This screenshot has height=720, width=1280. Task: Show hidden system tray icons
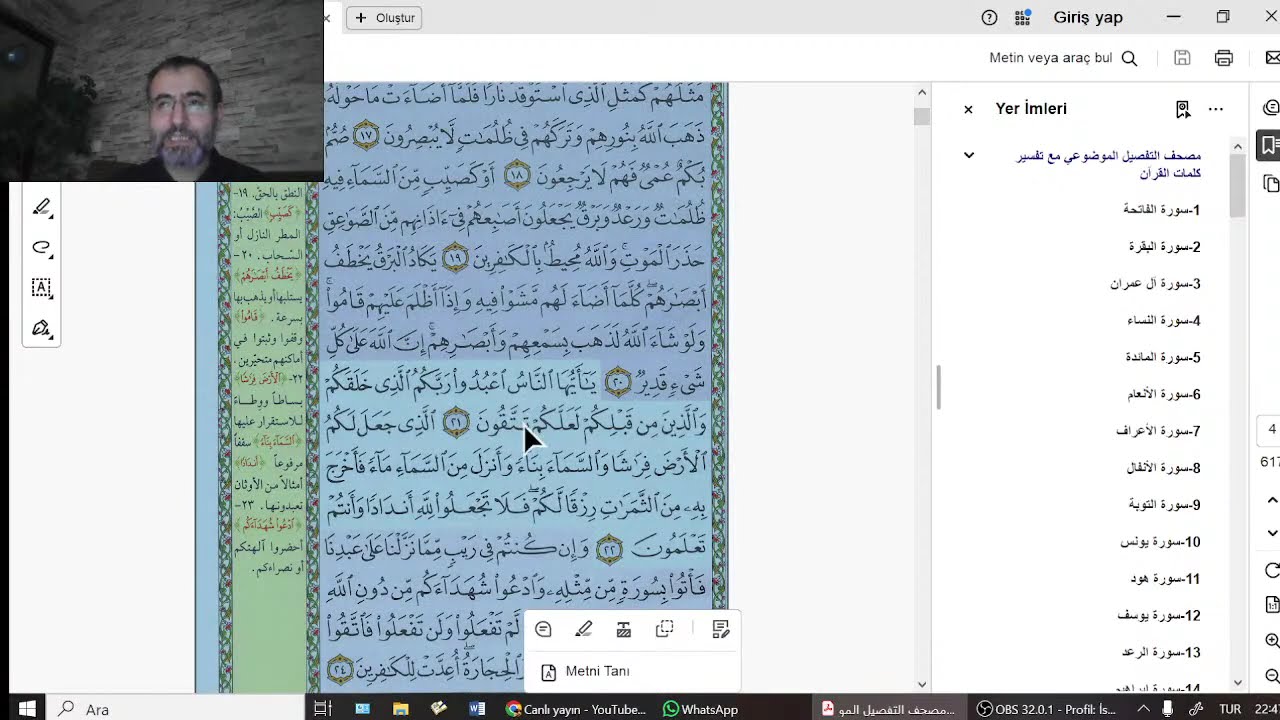[1143, 709]
